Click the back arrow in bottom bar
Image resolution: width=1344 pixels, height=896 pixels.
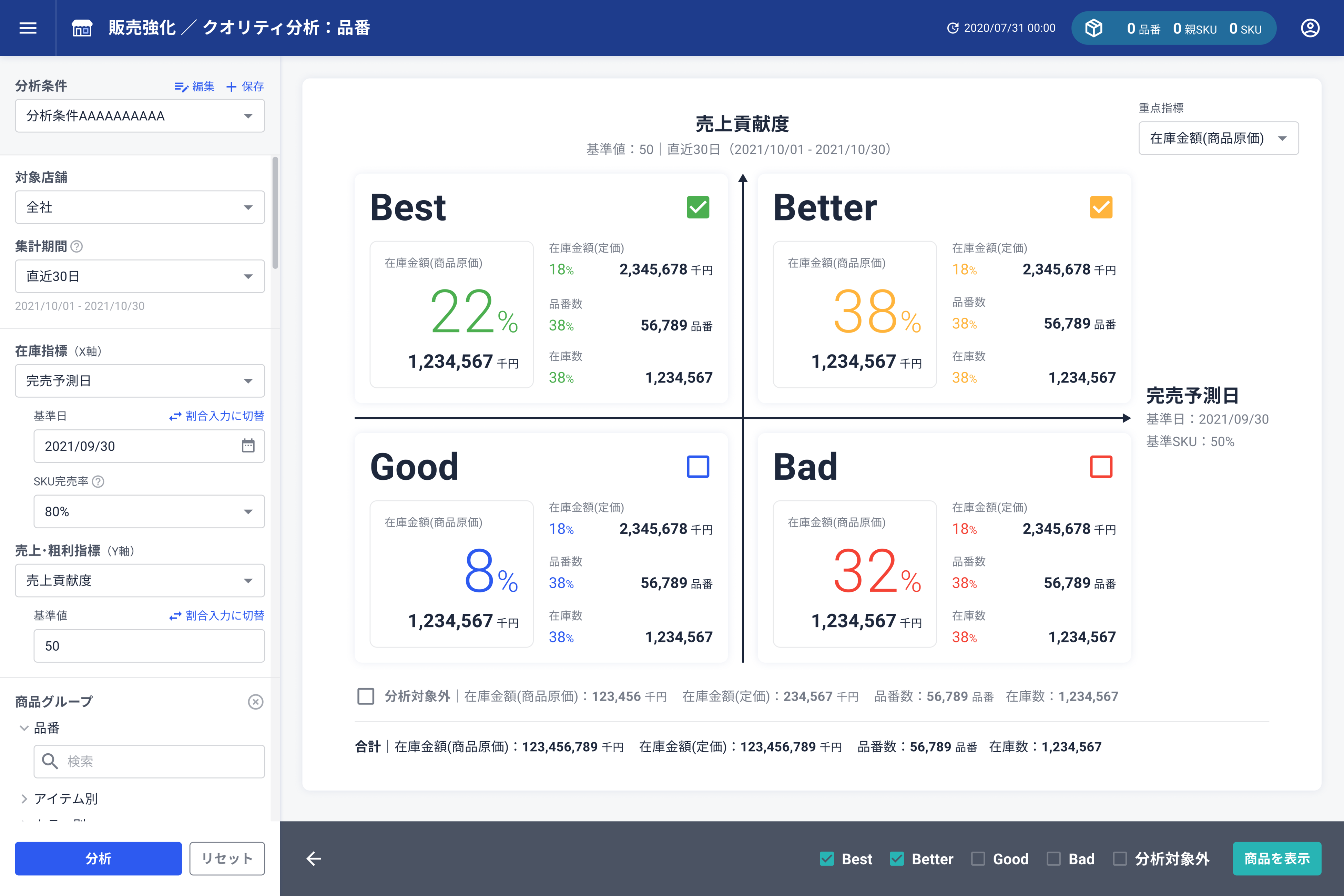[x=314, y=858]
